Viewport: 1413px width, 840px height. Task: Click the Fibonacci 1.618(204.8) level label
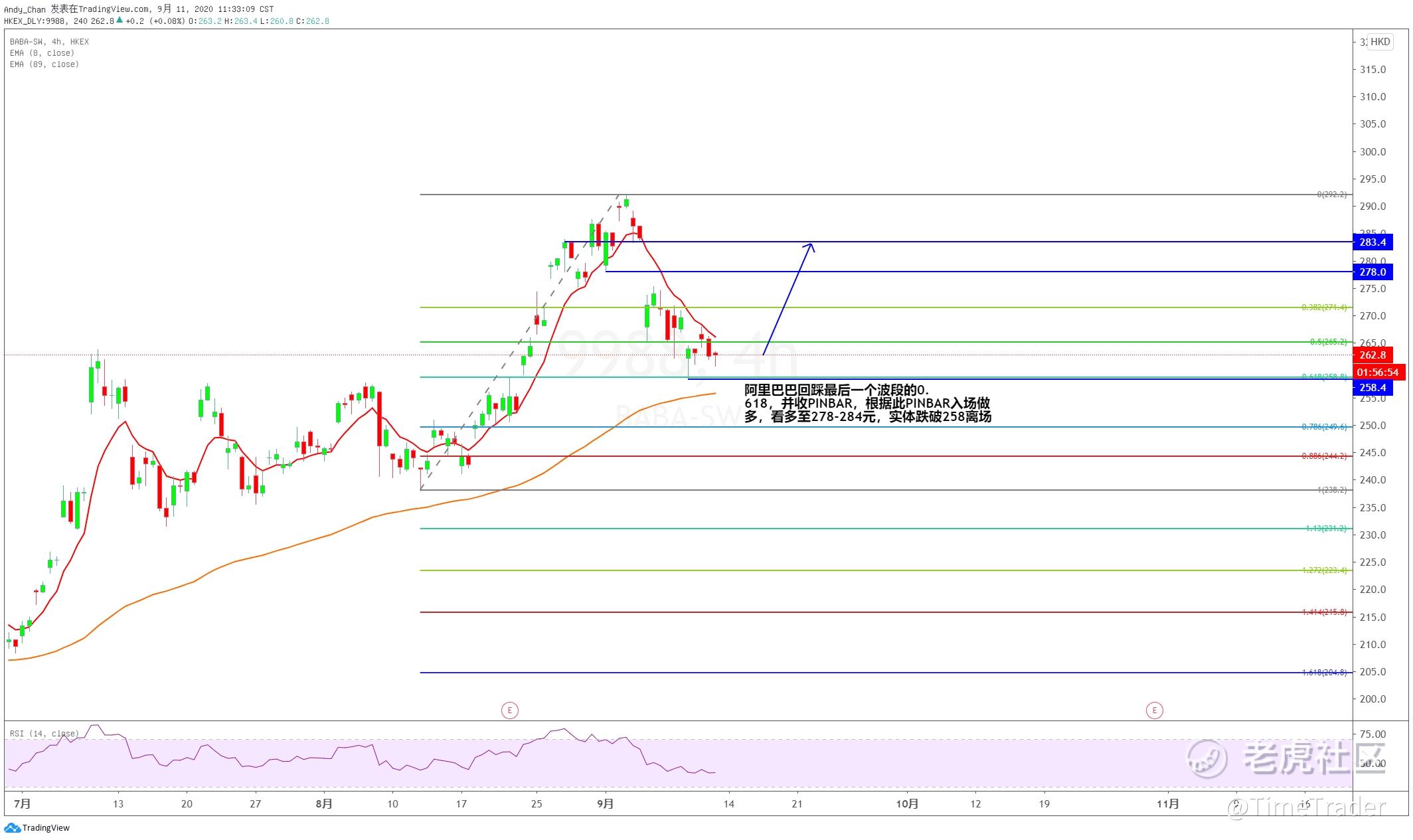[x=1324, y=673]
